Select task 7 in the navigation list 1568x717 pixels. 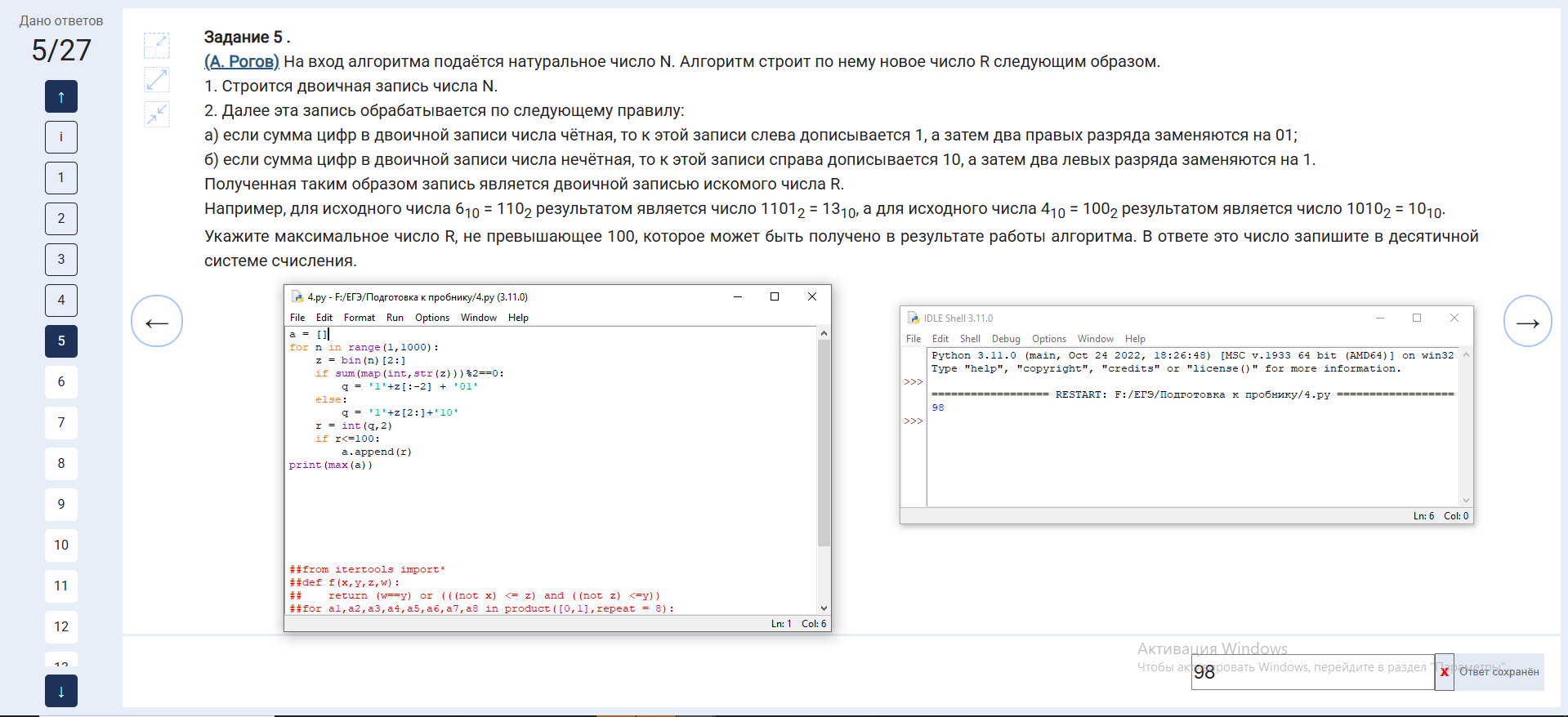[61, 423]
